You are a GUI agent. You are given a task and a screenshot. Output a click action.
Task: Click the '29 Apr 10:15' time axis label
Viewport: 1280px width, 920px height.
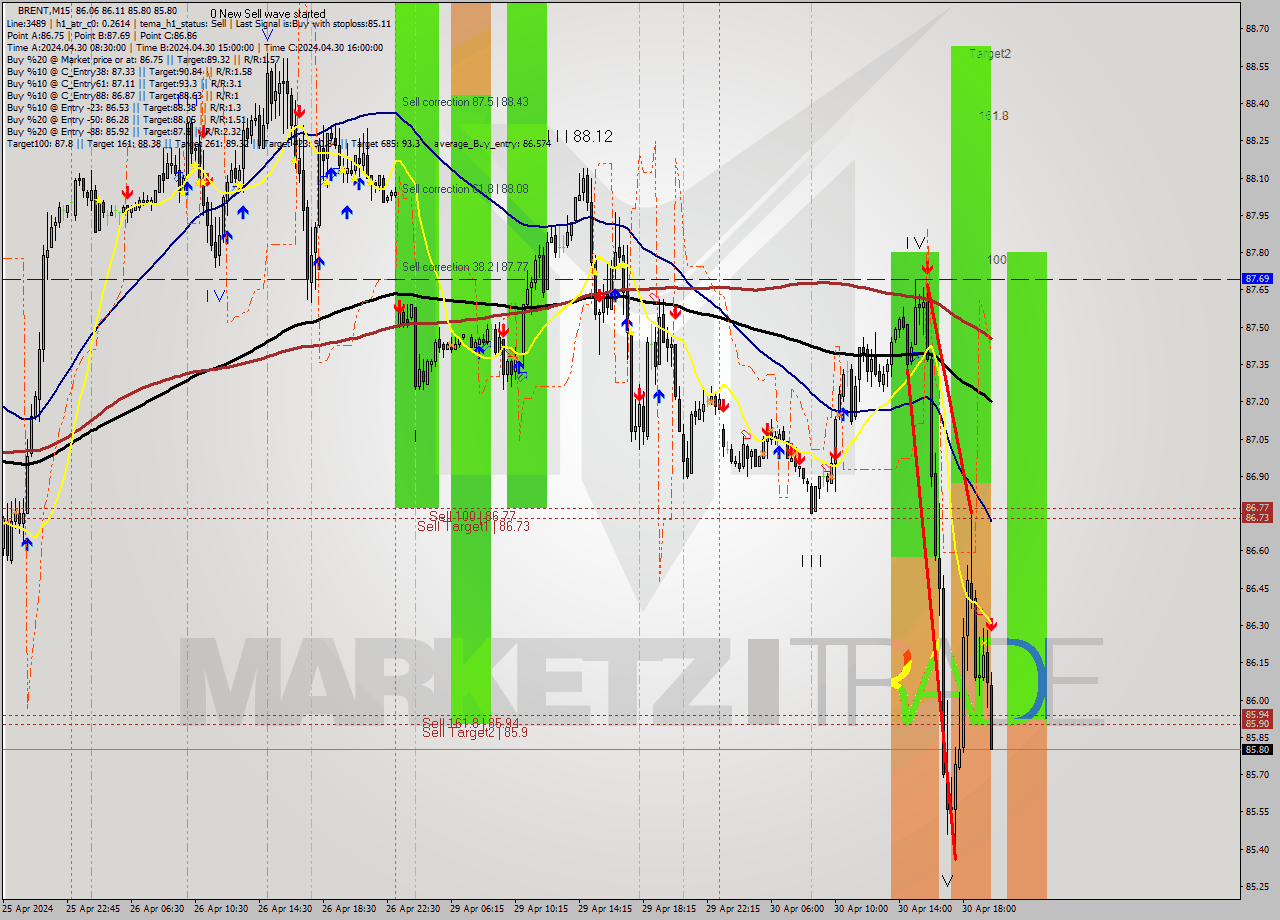541,909
